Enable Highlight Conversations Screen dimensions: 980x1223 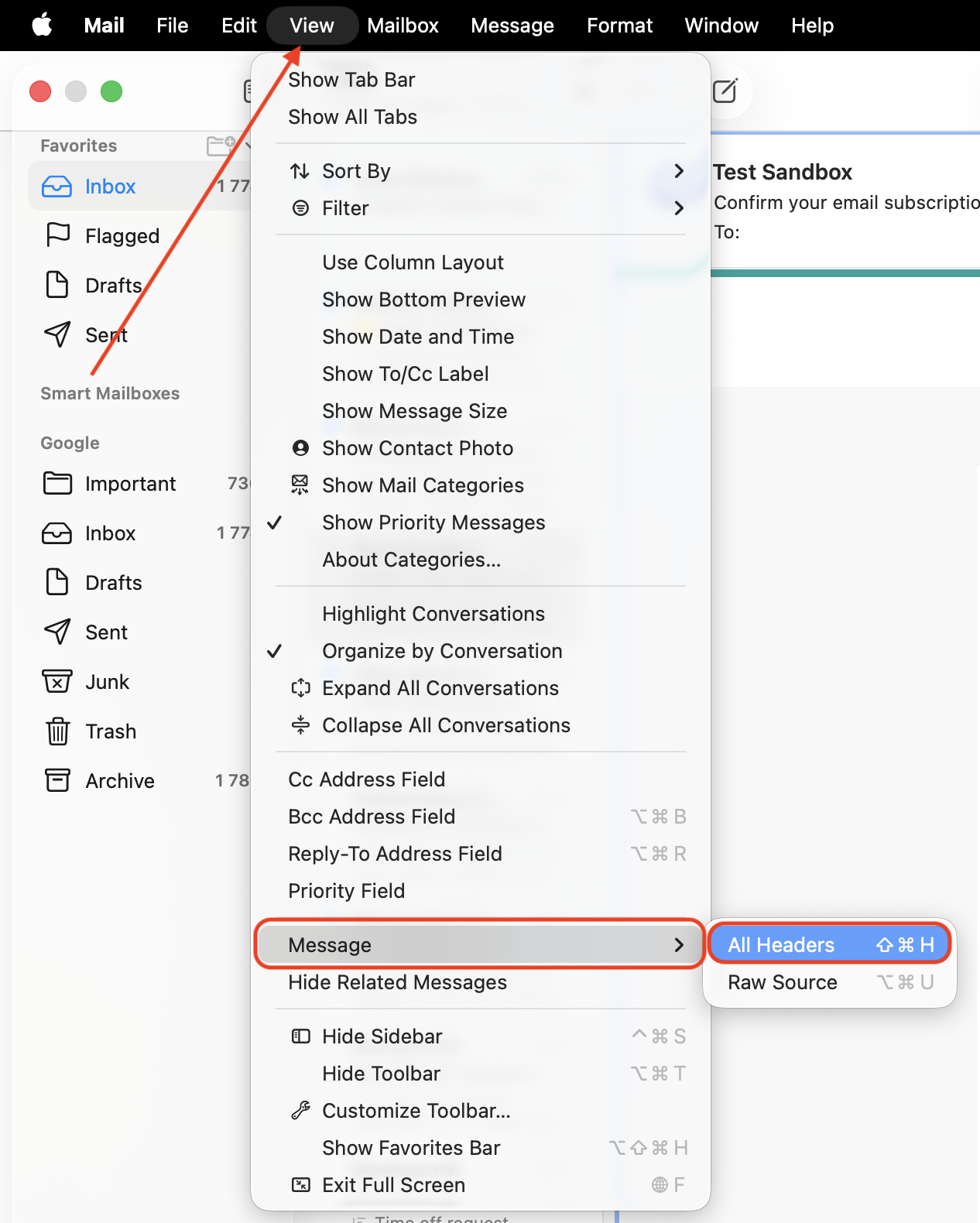coord(481,614)
